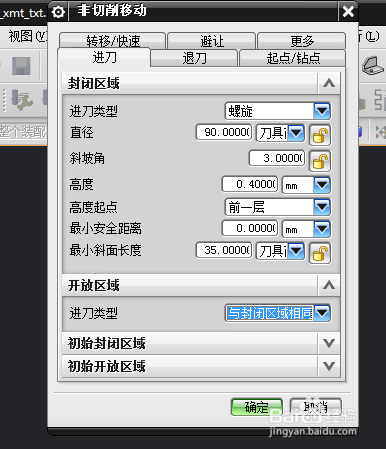Click the 3D part icon at the right toolbar

[x=373, y=65]
